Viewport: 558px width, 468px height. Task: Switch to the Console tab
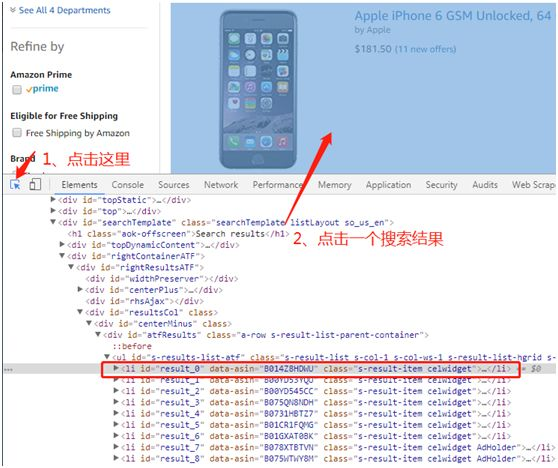point(127,185)
